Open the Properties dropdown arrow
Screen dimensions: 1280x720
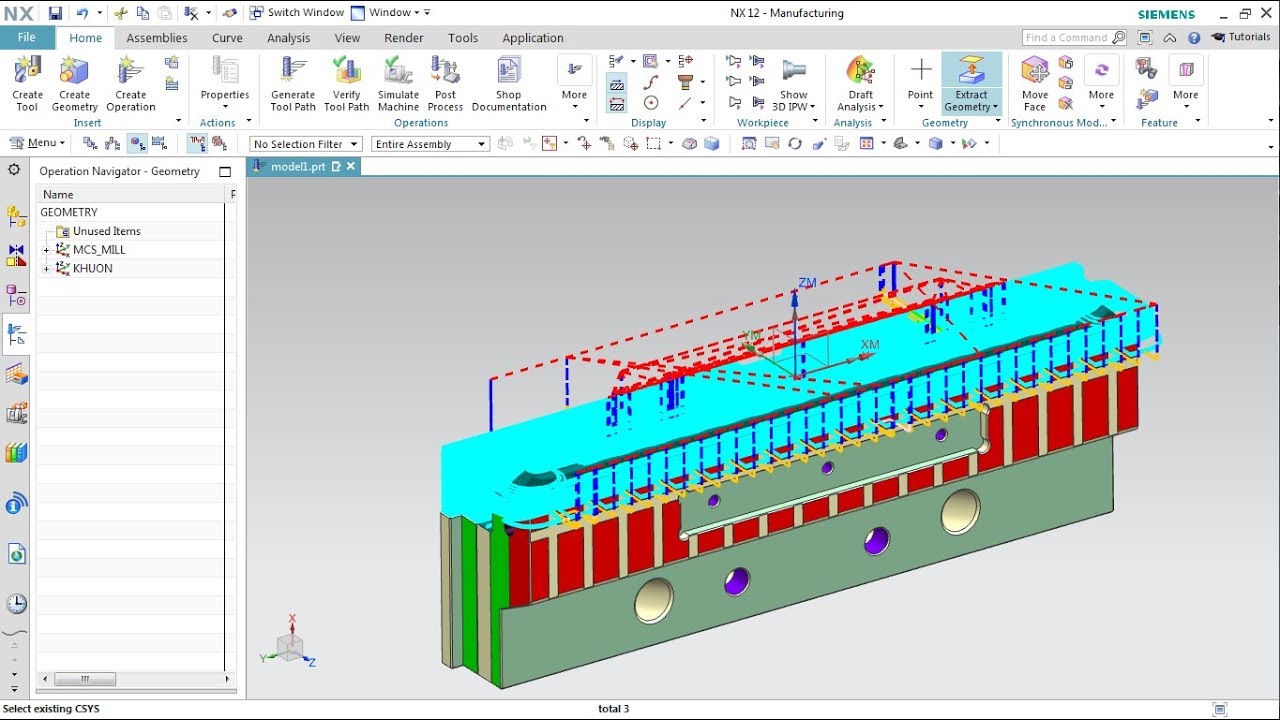225,107
